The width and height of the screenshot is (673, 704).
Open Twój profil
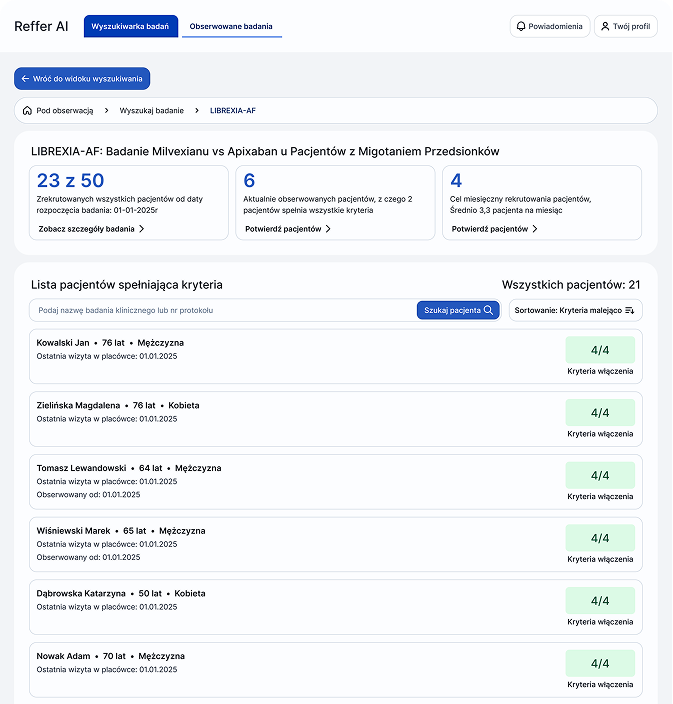point(626,26)
